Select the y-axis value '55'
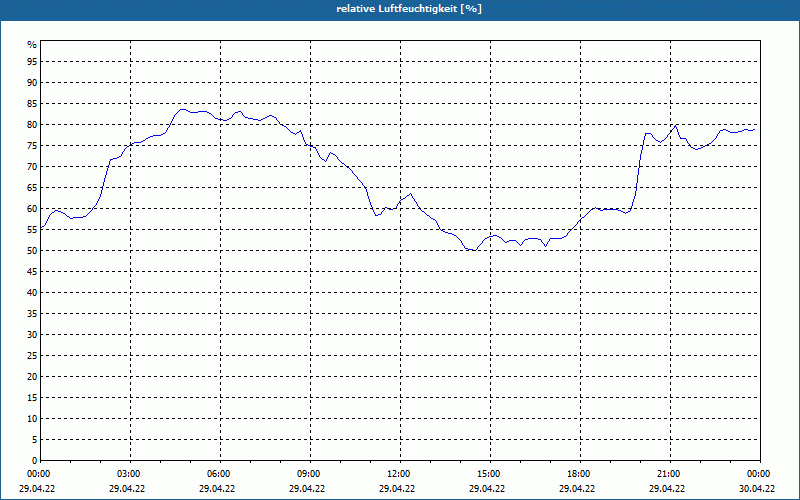This screenshot has height=500, width=800. tap(32, 230)
